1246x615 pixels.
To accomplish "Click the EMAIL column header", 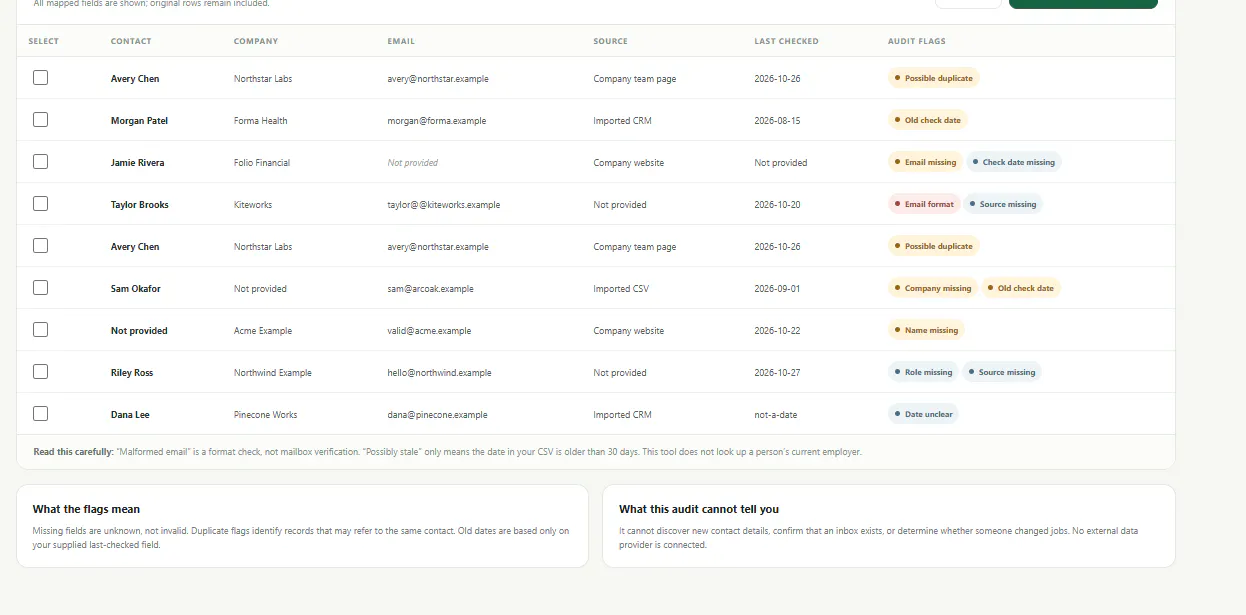I will [x=401, y=41].
